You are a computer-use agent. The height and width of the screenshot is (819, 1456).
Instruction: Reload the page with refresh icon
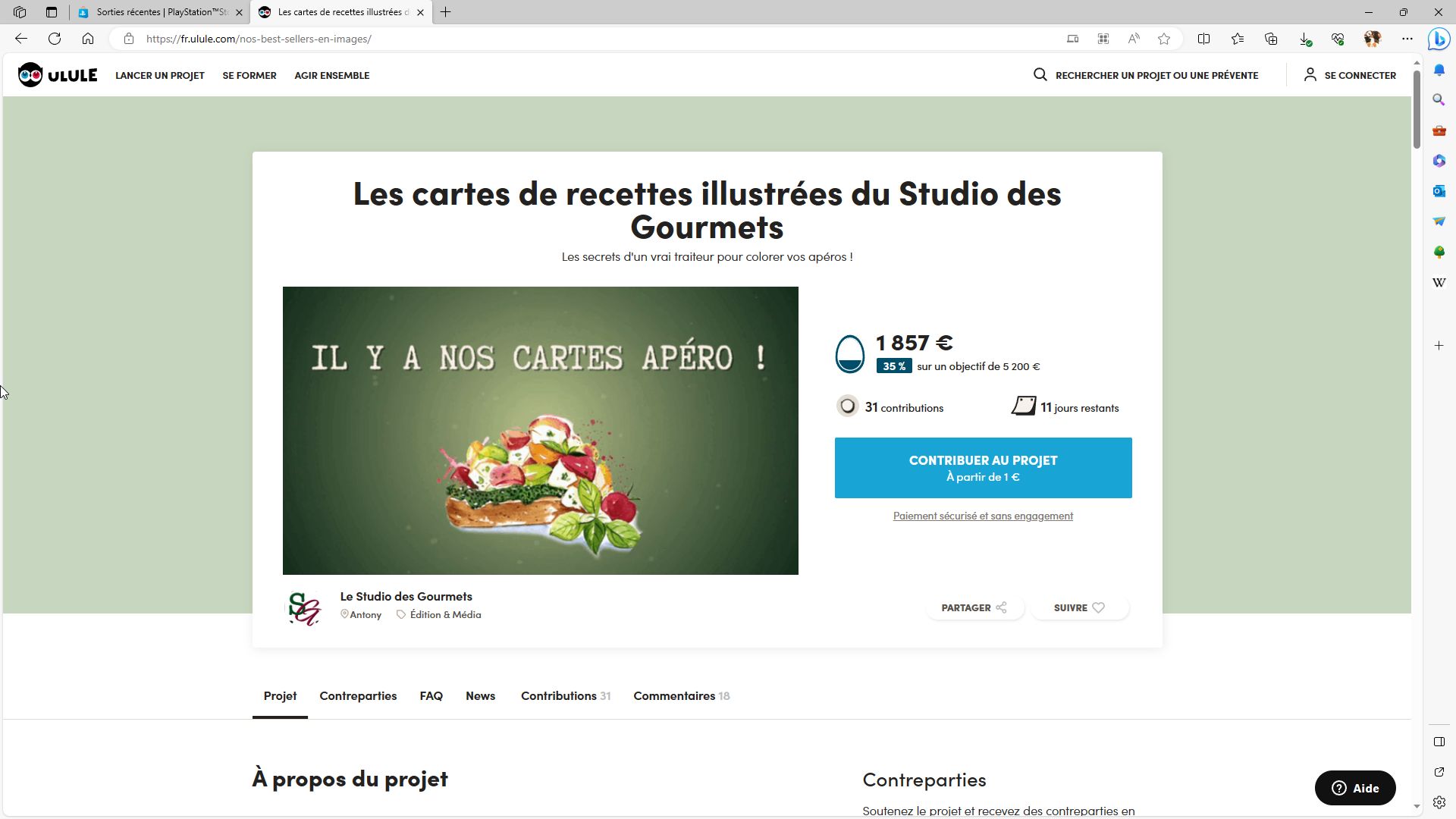pos(55,39)
